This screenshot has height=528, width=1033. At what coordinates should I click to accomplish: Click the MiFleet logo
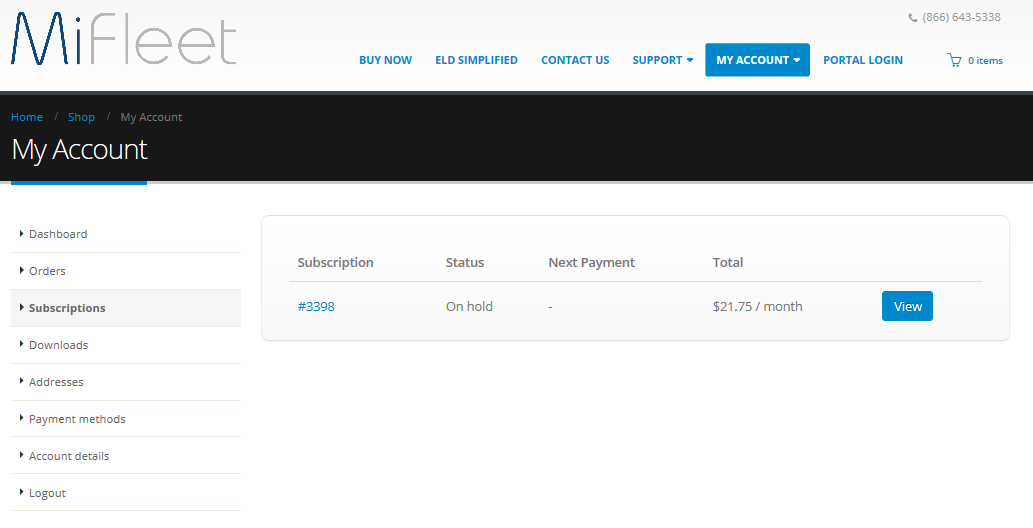[124, 40]
